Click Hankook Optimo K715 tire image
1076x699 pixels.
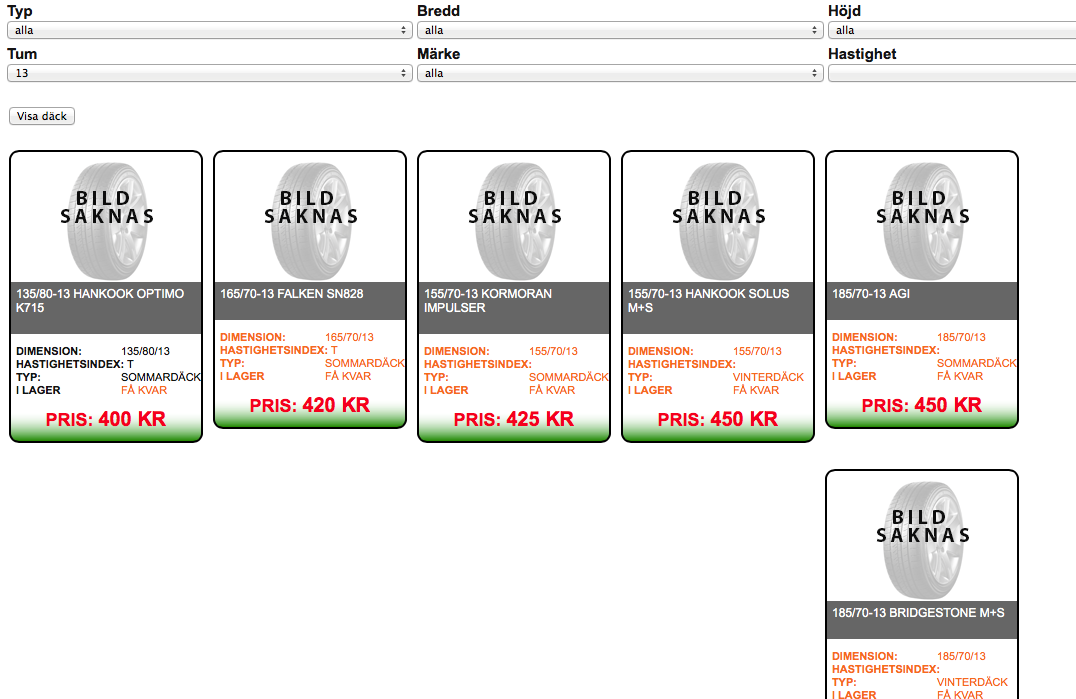[x=106, y=221]
